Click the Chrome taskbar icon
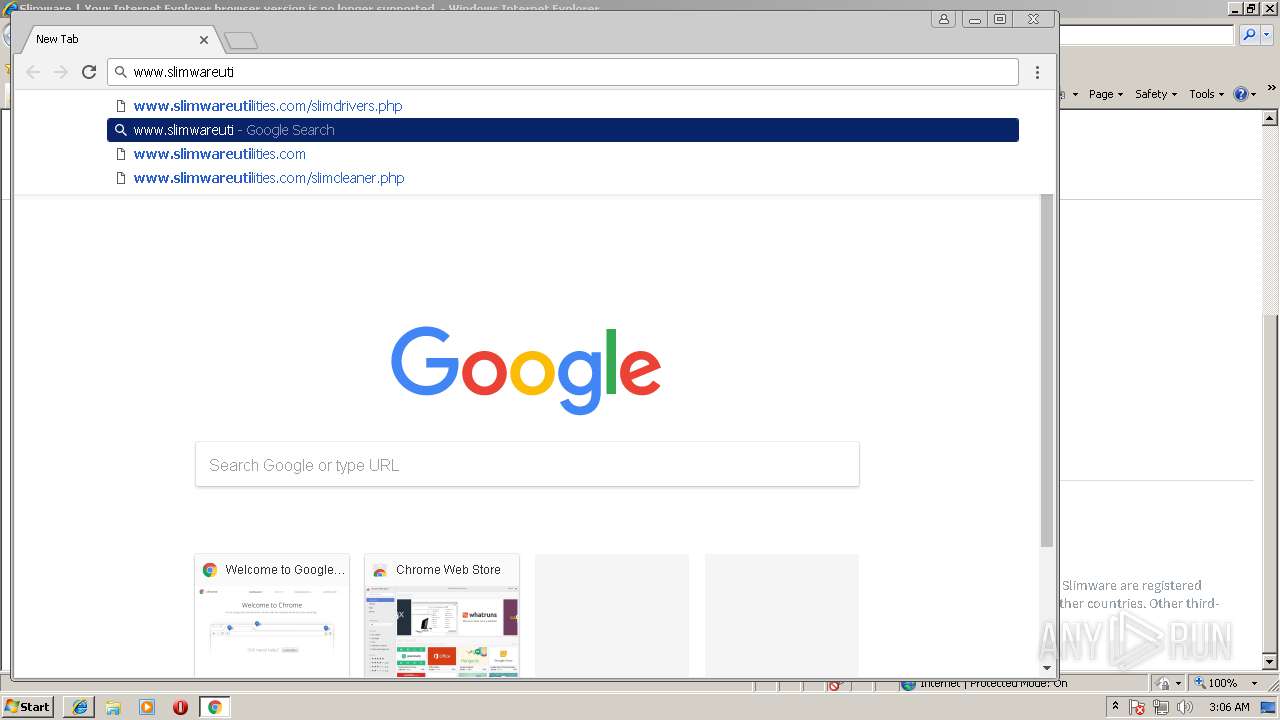The image size is (1280, 720). coord(215,707)
